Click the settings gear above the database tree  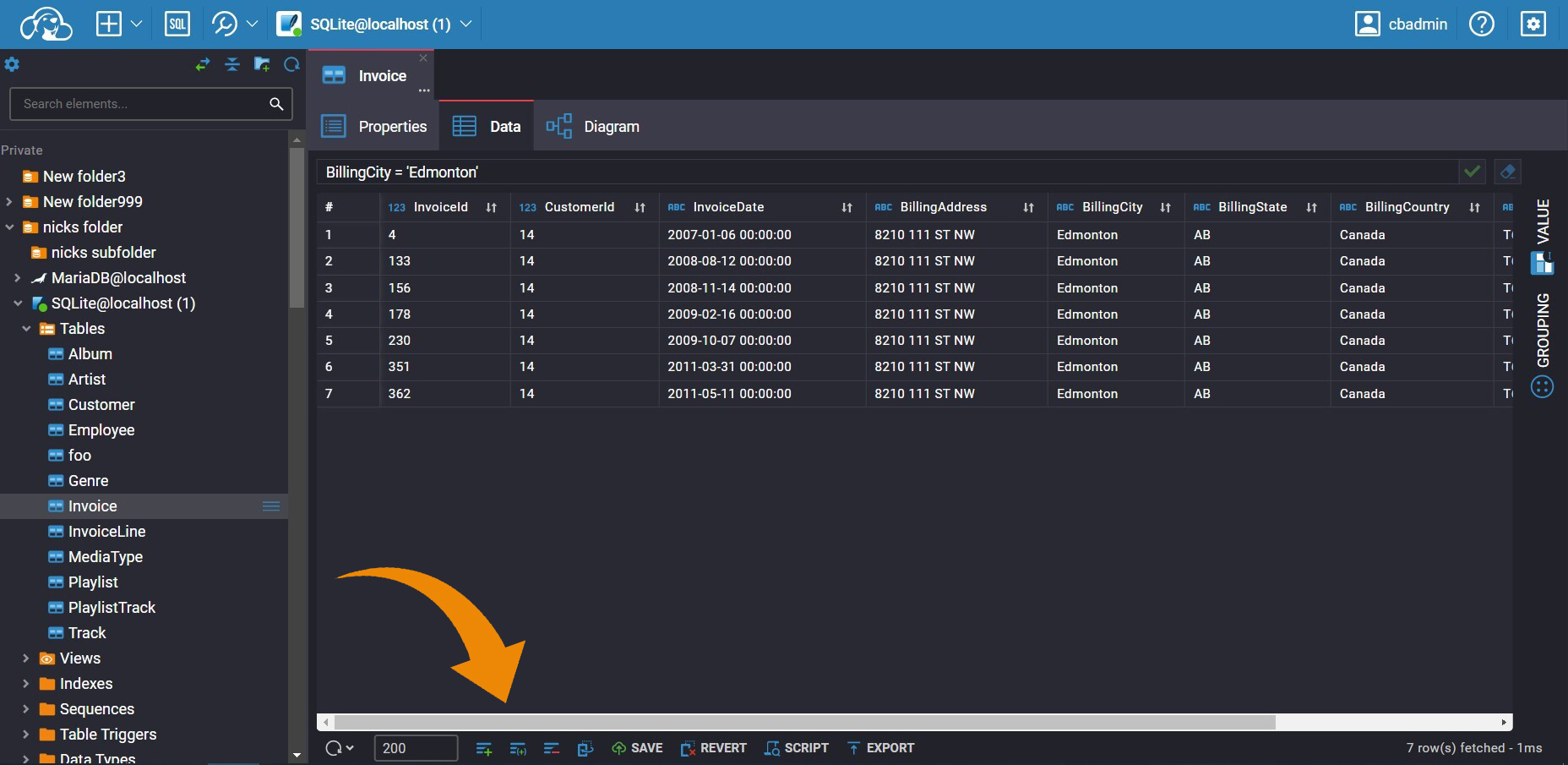pos(13,64)
